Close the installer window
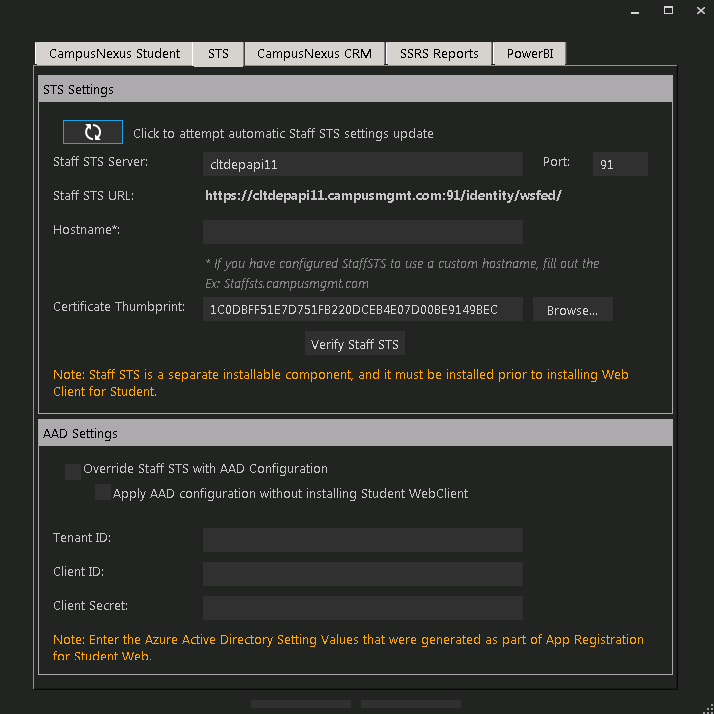 697,12
